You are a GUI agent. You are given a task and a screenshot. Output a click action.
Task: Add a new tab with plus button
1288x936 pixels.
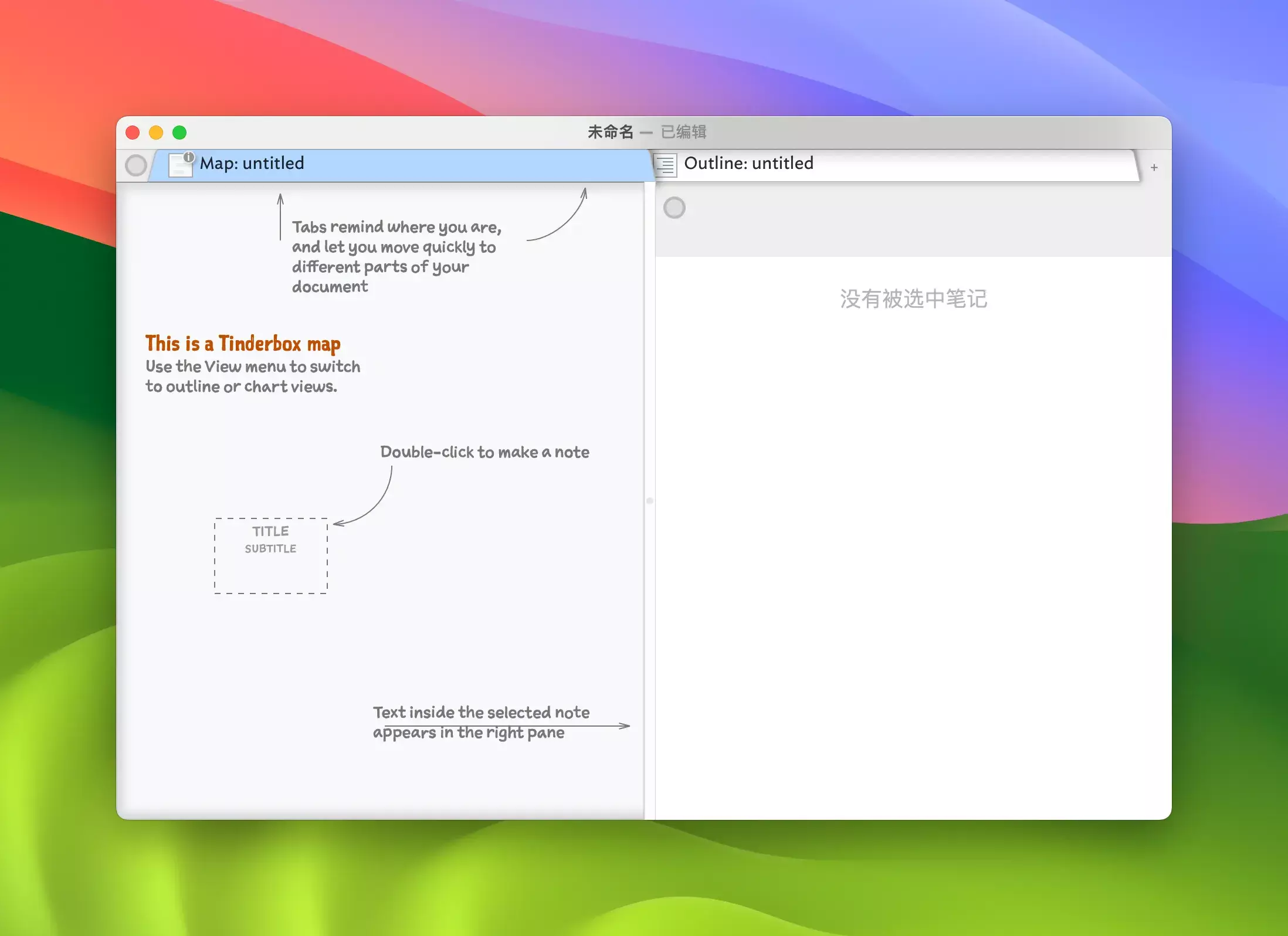click(1154, 168)
